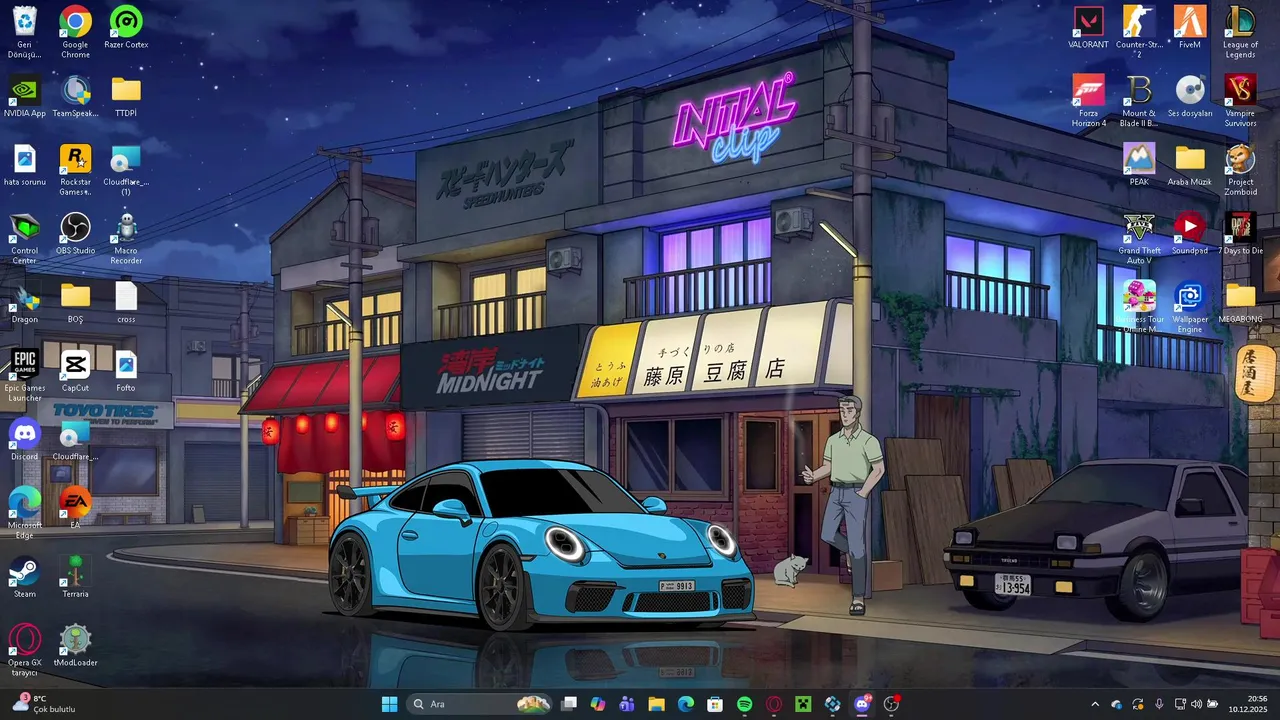Open Microsoft Store from the taskbar

[715, 704]
